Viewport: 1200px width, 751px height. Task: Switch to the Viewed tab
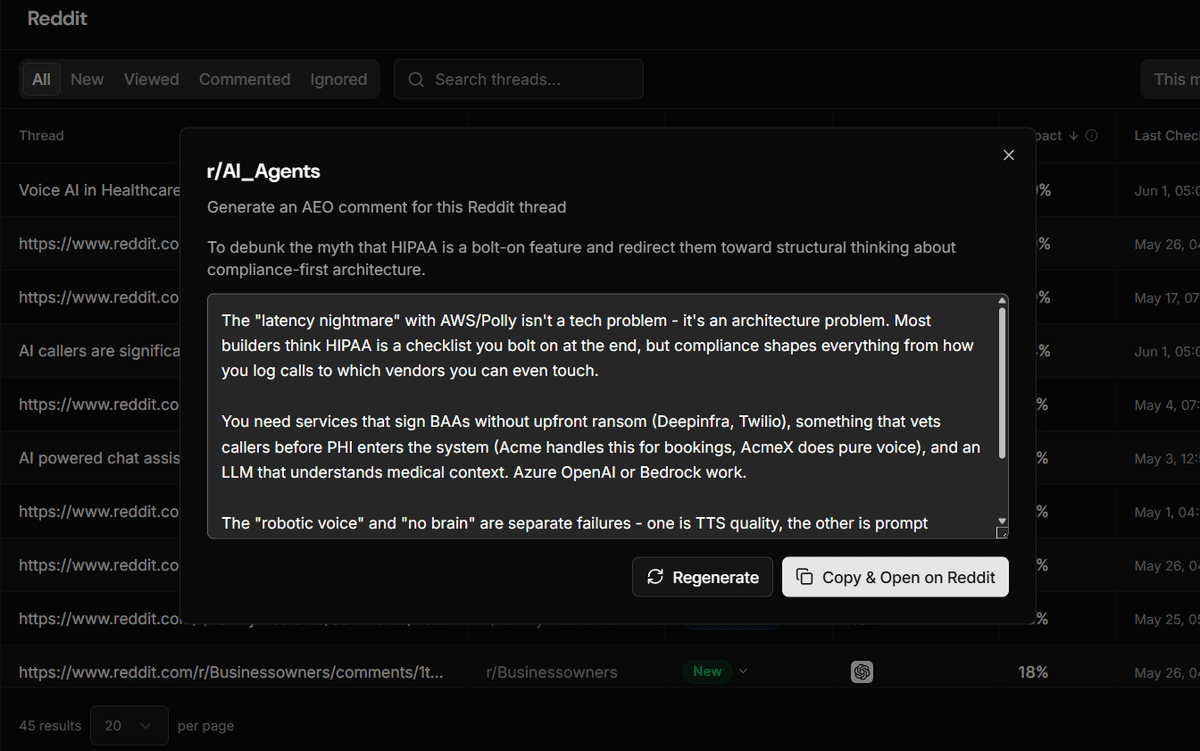[x=151, y=79]
